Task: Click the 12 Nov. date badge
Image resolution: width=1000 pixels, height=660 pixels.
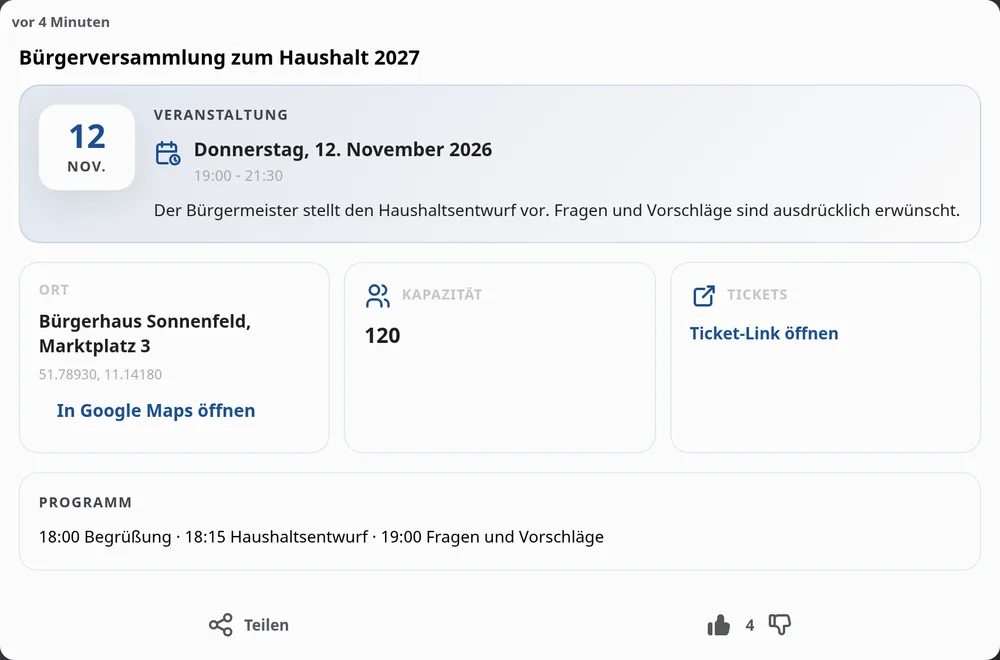Action: [87, 147]
